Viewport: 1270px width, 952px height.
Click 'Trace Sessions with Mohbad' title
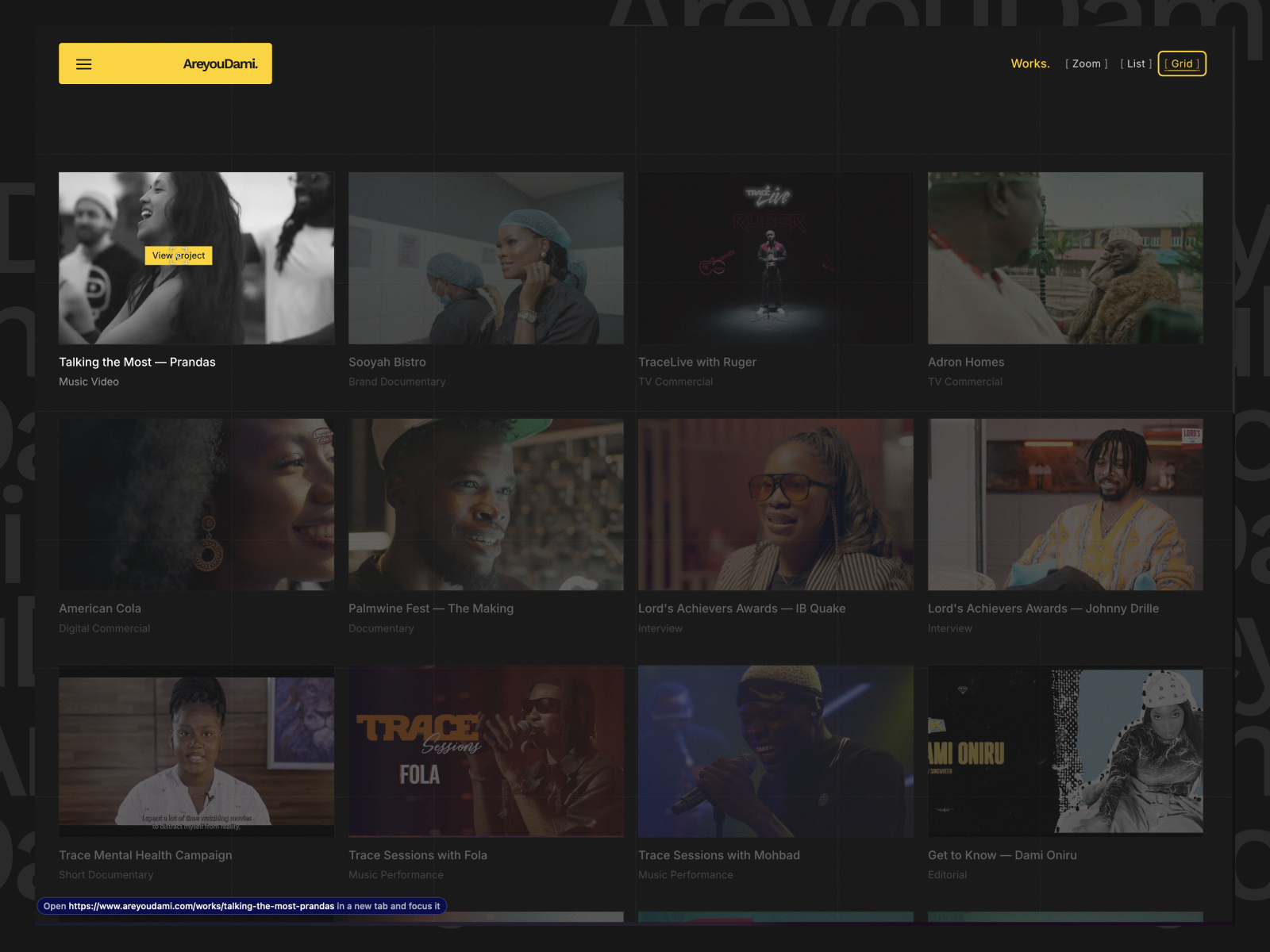719,855
